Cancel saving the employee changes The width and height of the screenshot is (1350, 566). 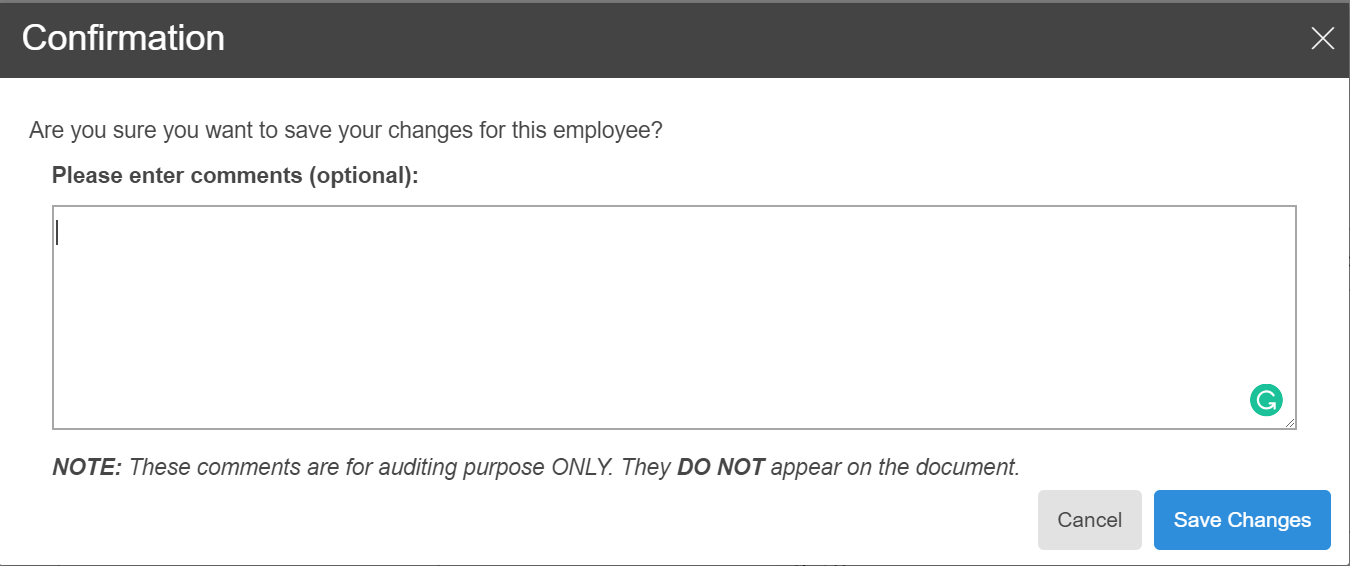point(1089,520)
